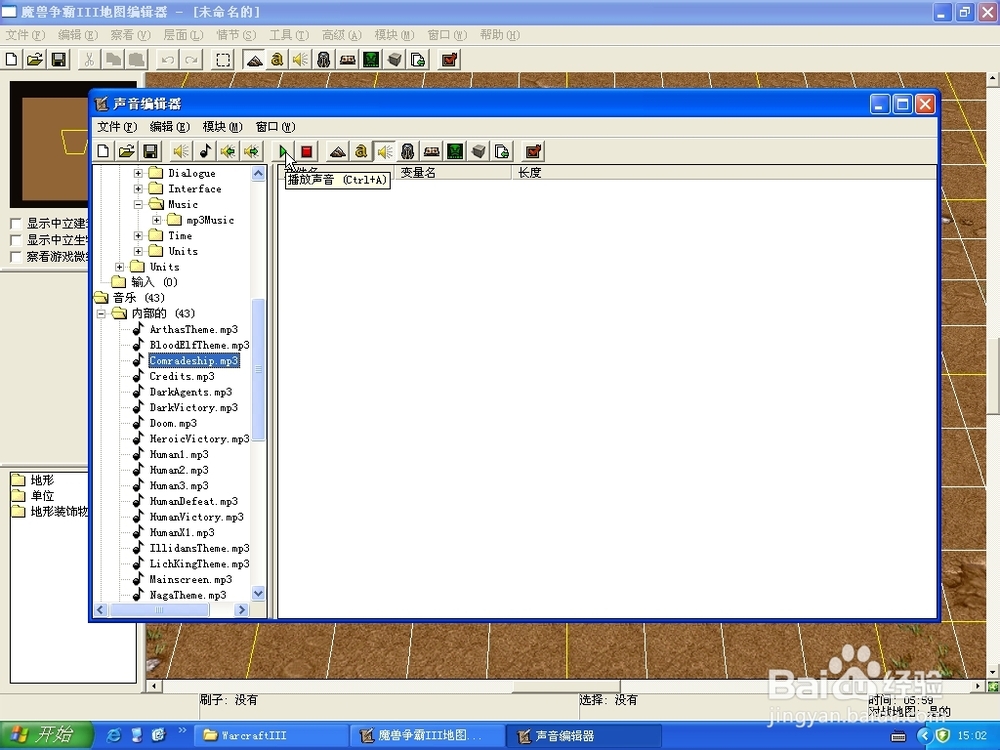Screen dimensions: 1000x750
Task: Open the 开始 Start button
Action: point(46,735)
